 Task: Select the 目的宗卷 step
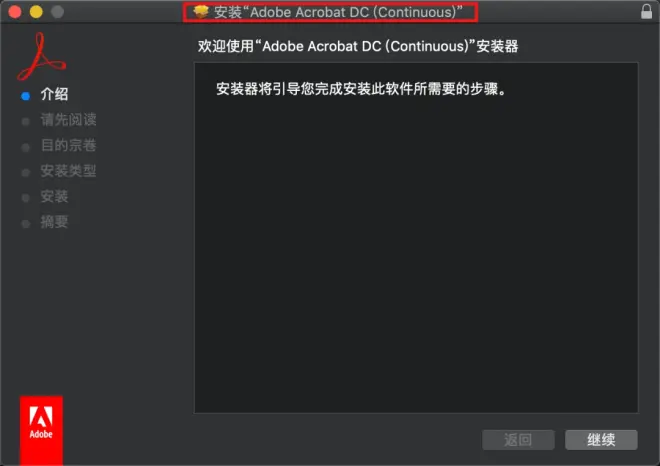point(69,145)
